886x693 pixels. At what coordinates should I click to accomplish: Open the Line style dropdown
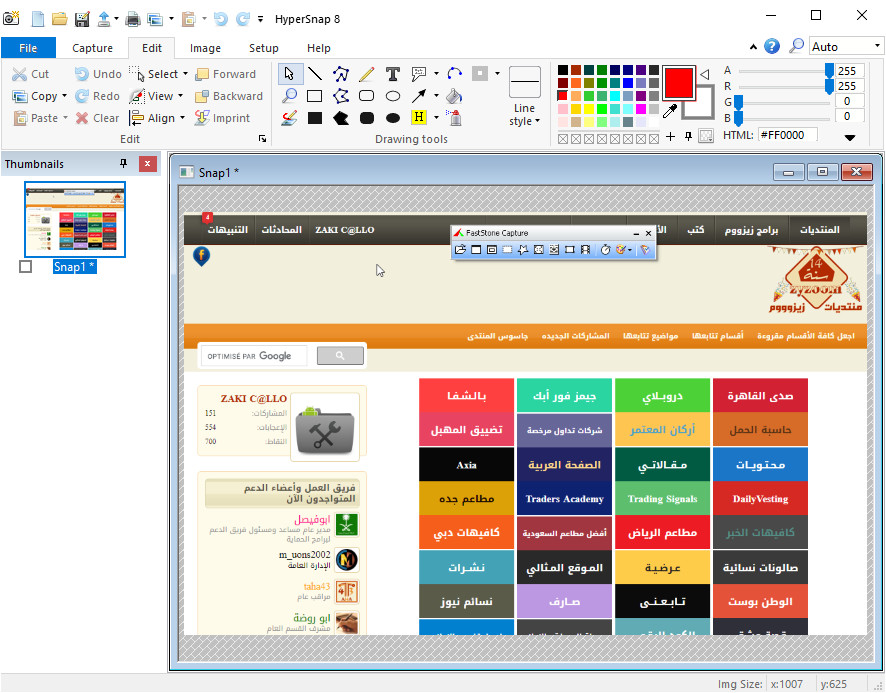point(524,114)
